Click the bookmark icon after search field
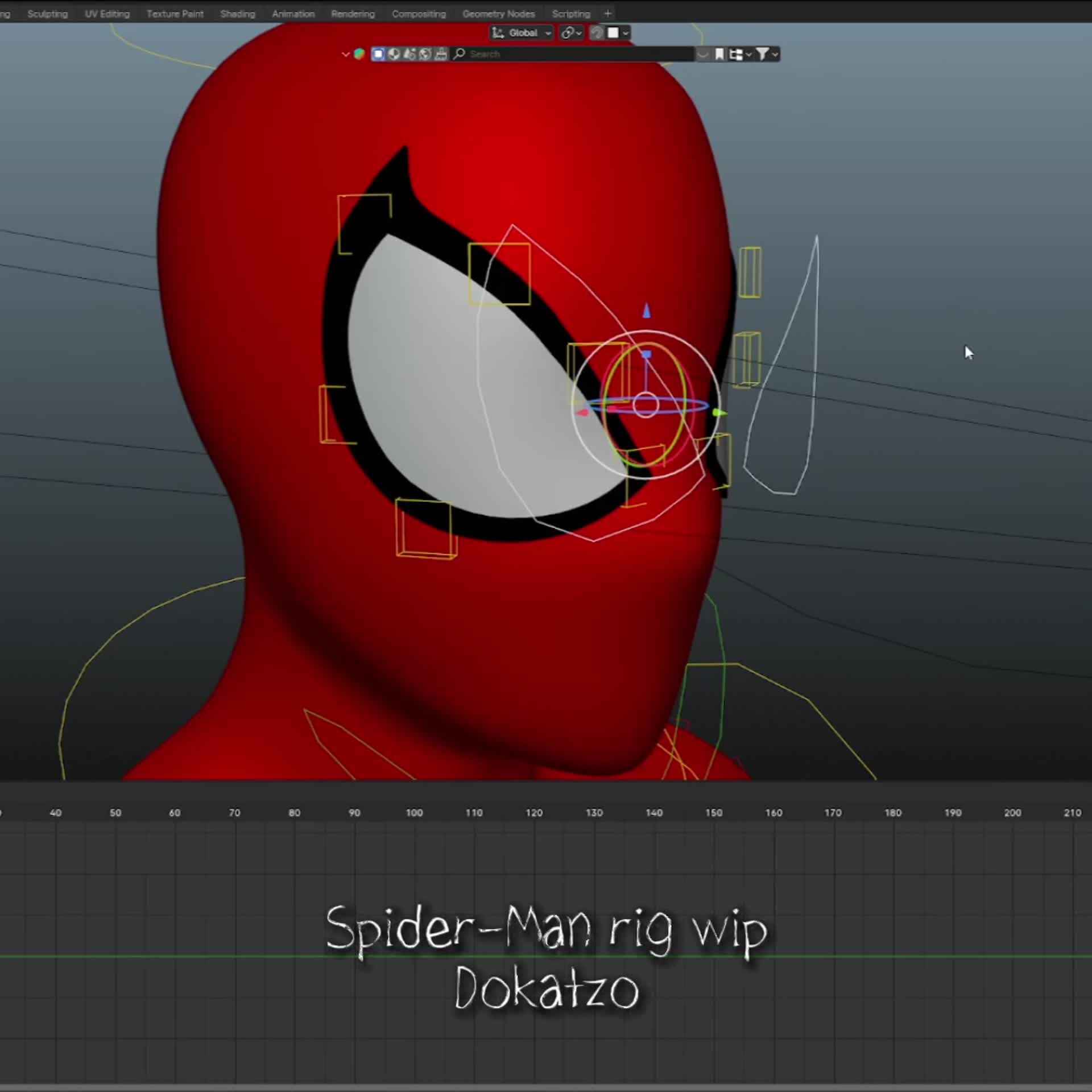 tap(719, 54)
